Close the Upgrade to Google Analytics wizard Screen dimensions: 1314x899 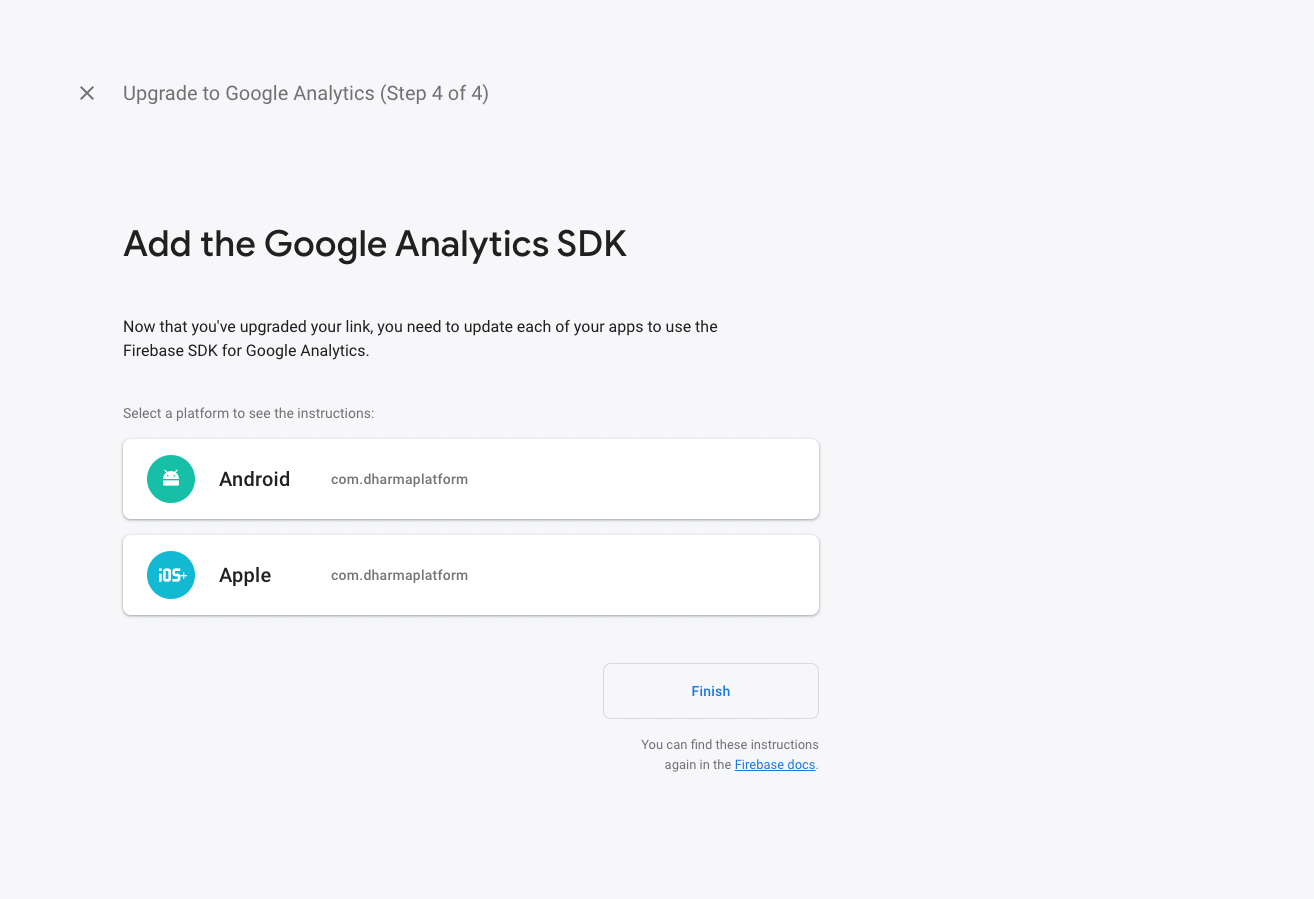coord(87,93)
